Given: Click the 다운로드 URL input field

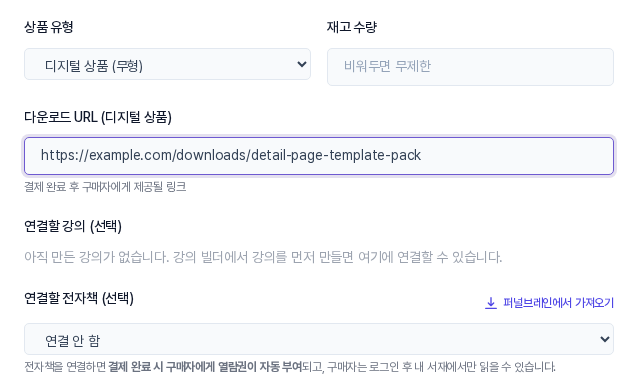Looking at the screenshot, I should (319, 156).
